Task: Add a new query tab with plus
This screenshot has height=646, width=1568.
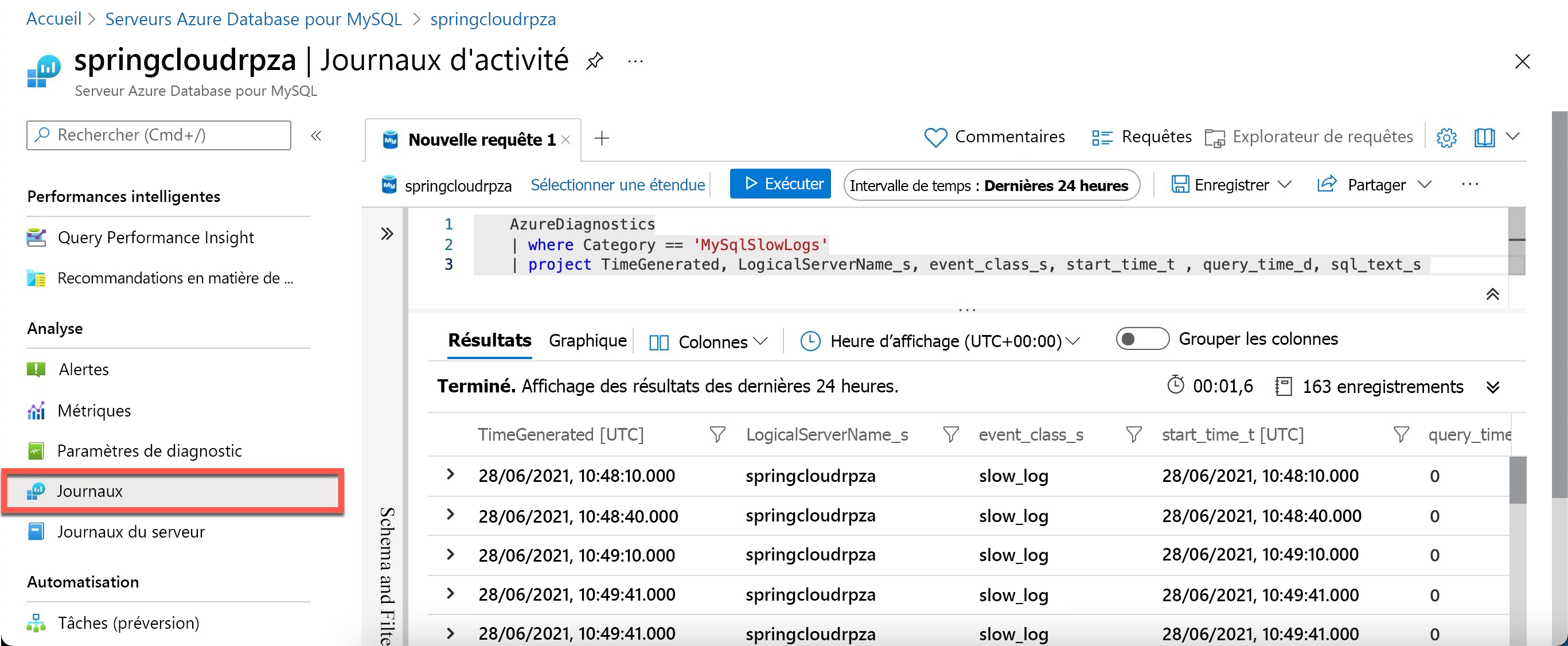Action: [x=602, y=138]
